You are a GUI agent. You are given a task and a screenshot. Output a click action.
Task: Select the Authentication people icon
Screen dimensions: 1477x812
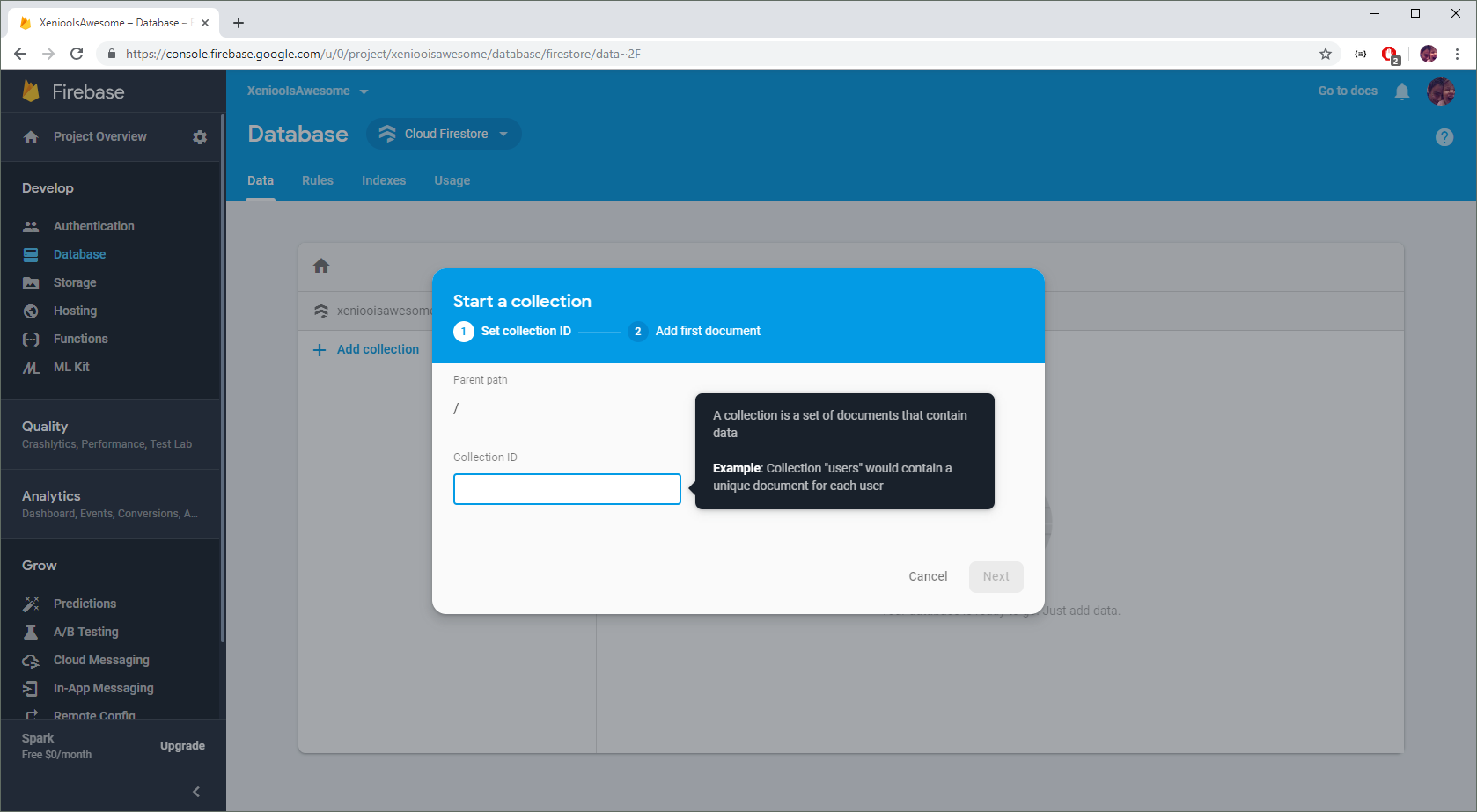click(x=31, y=226)
